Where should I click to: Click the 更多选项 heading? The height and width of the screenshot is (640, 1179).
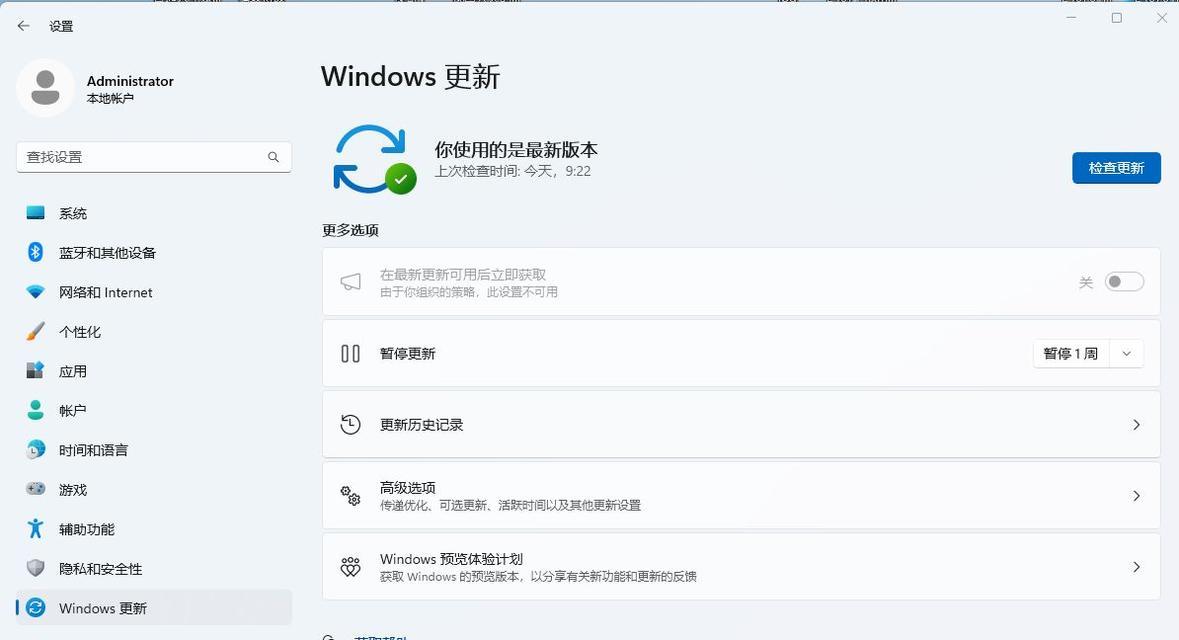350,230
